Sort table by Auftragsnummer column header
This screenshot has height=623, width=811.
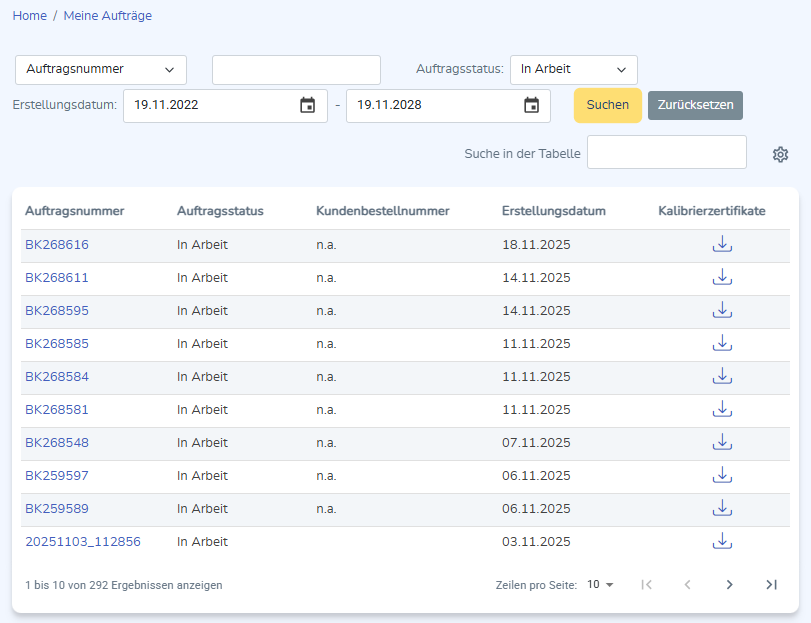click(74, 211)
